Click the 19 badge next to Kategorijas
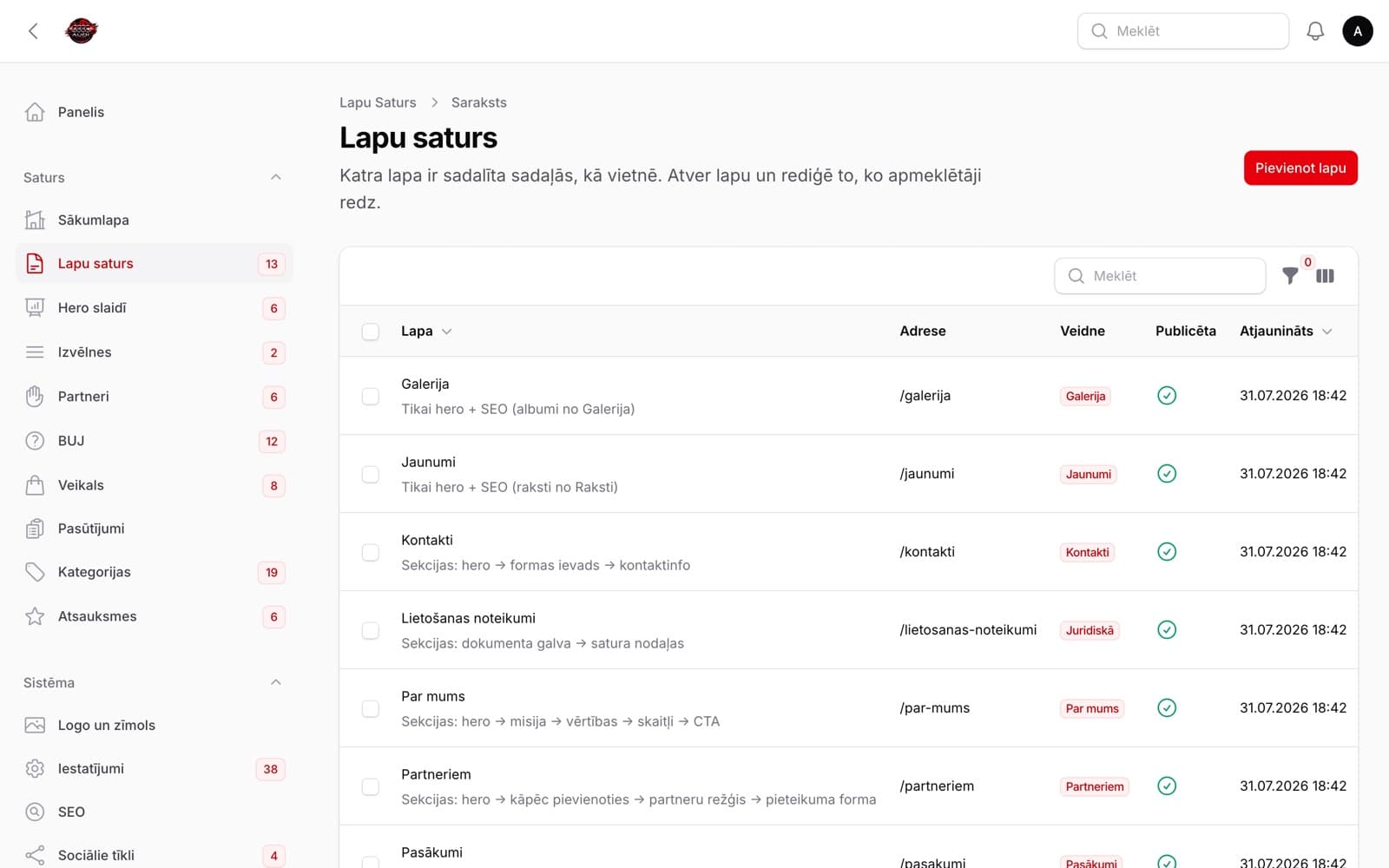 272,573
